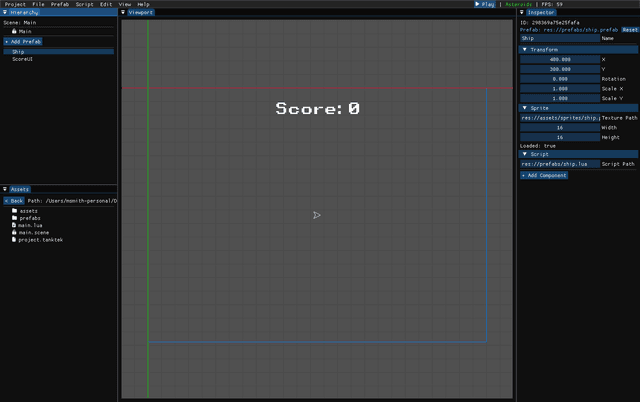Screen dimensions: 640x402
Task: Click the Scene: Main label
Action: (20, 22)
